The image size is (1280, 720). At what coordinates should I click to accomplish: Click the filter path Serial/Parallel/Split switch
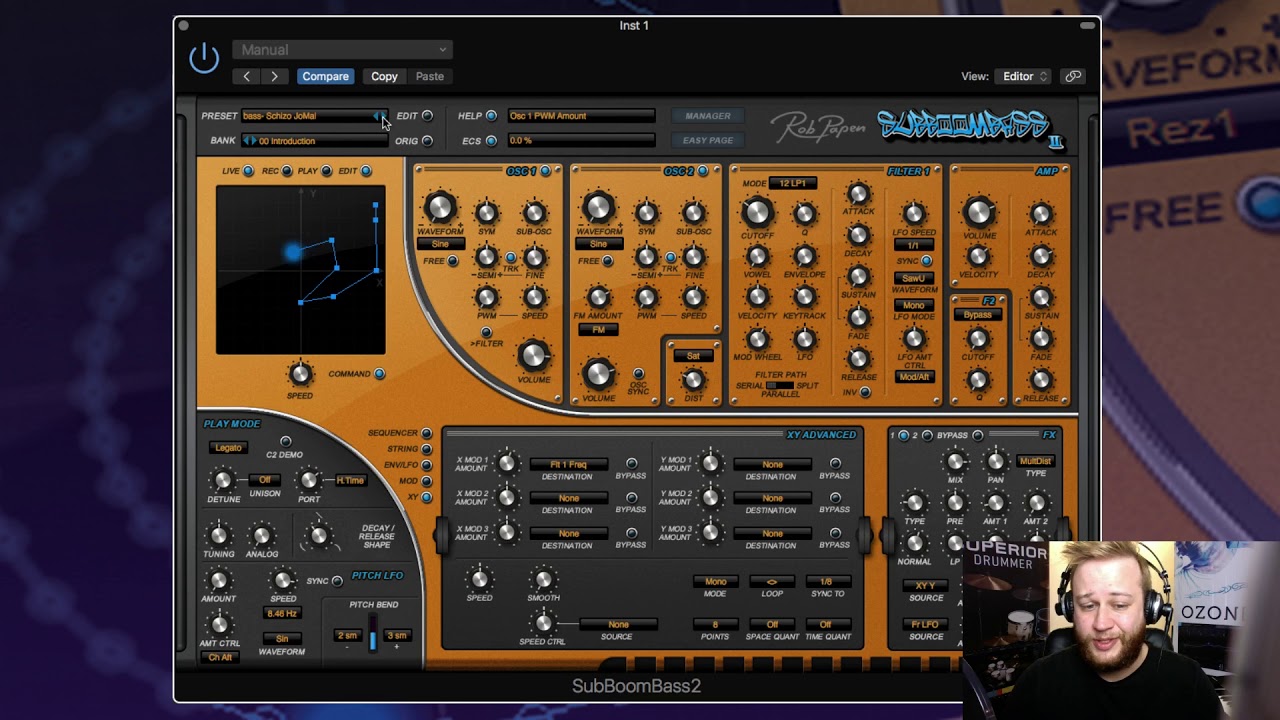[x=780, y=385]
